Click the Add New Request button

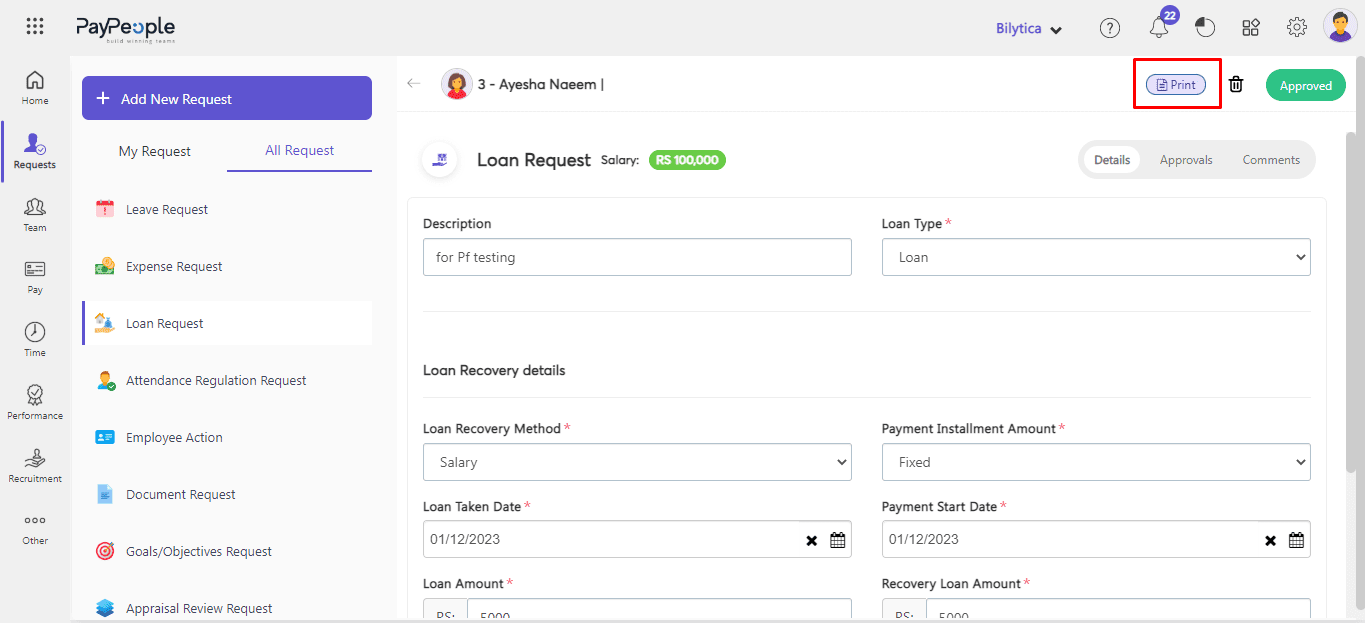click(227, 99)
